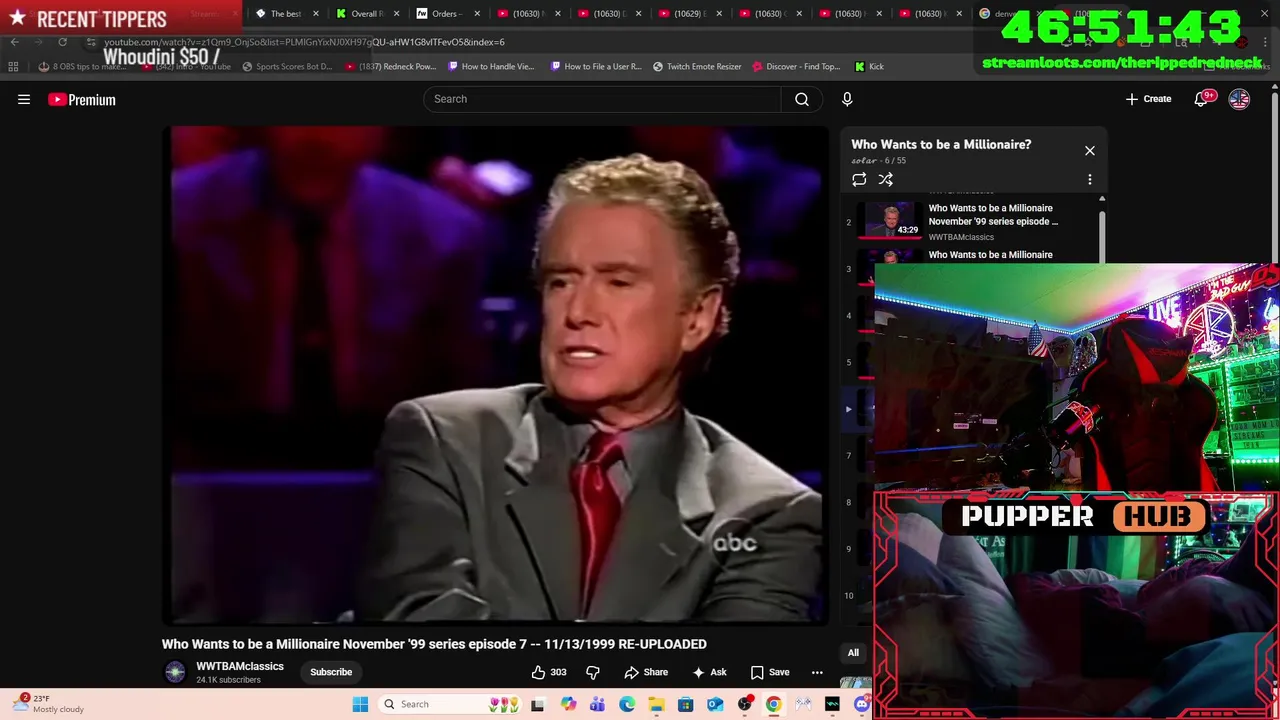Open Microsoft Teams on the taskbar
1280x720 pixels.
[x=597, y=704]
